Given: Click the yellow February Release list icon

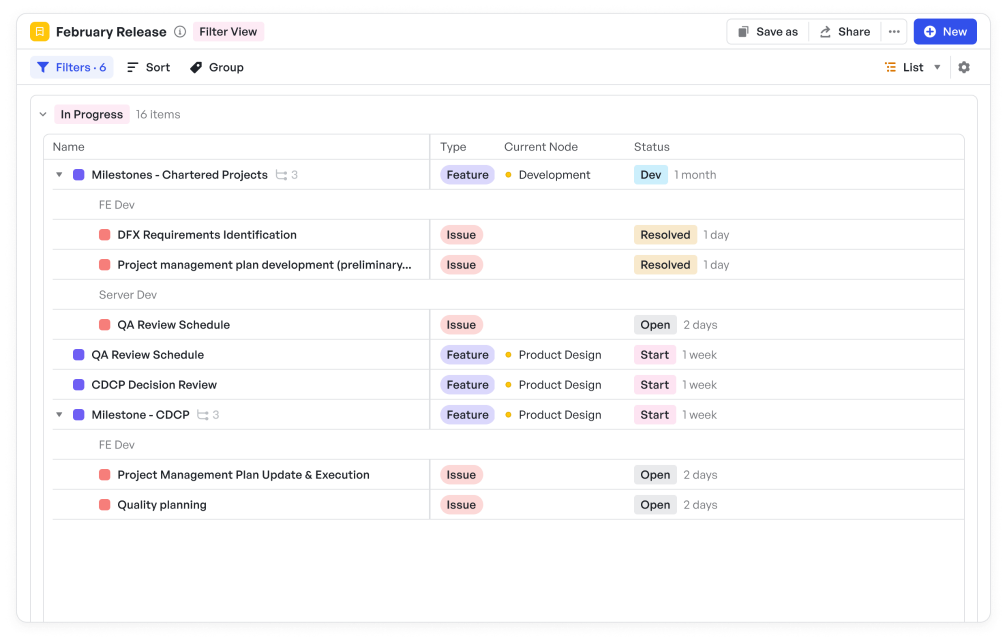Looking at the screenshot, I should click(x=40, y=32).
